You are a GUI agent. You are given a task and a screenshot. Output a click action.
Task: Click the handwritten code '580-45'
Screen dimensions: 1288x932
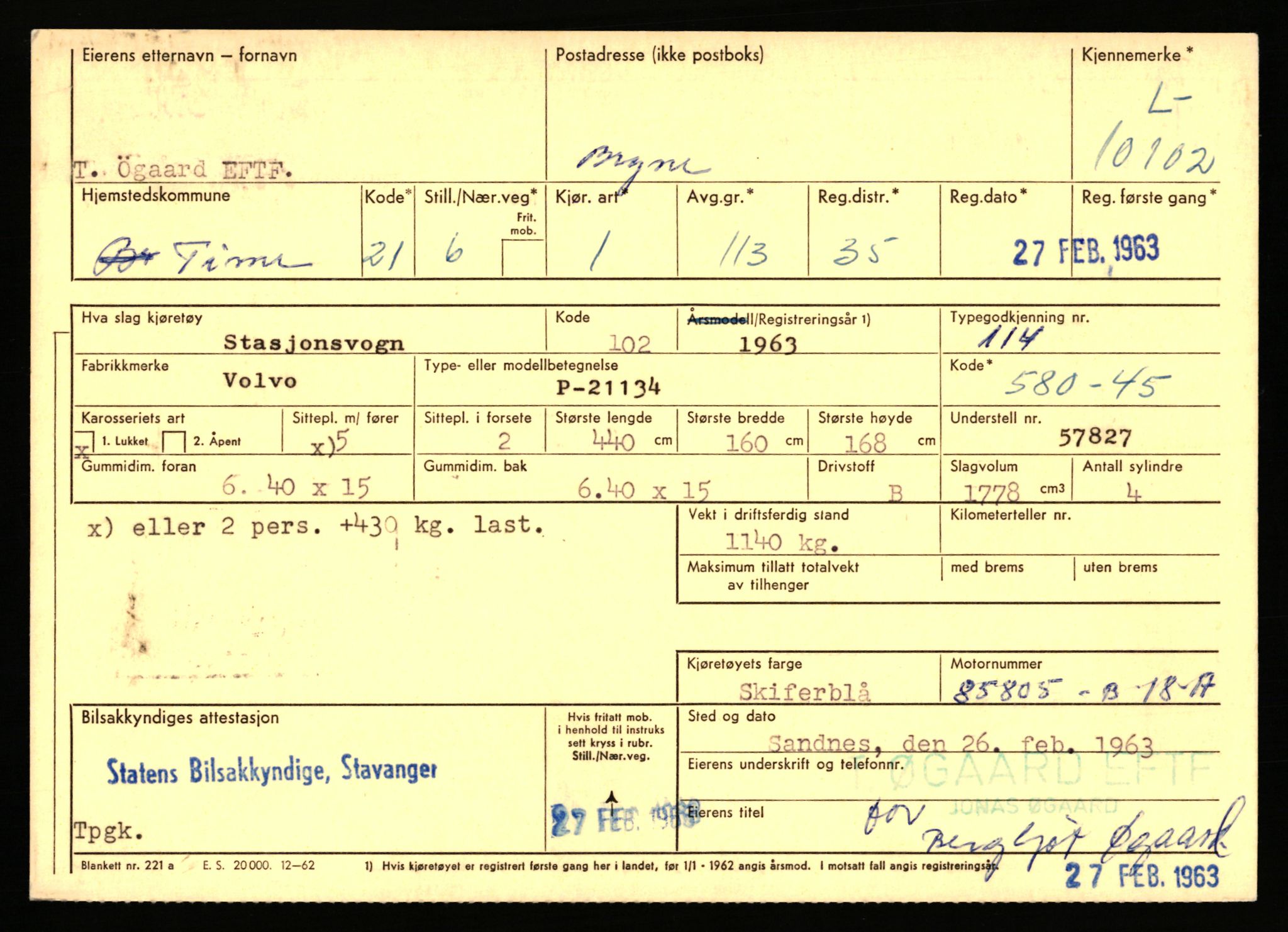pos(1087,383)
